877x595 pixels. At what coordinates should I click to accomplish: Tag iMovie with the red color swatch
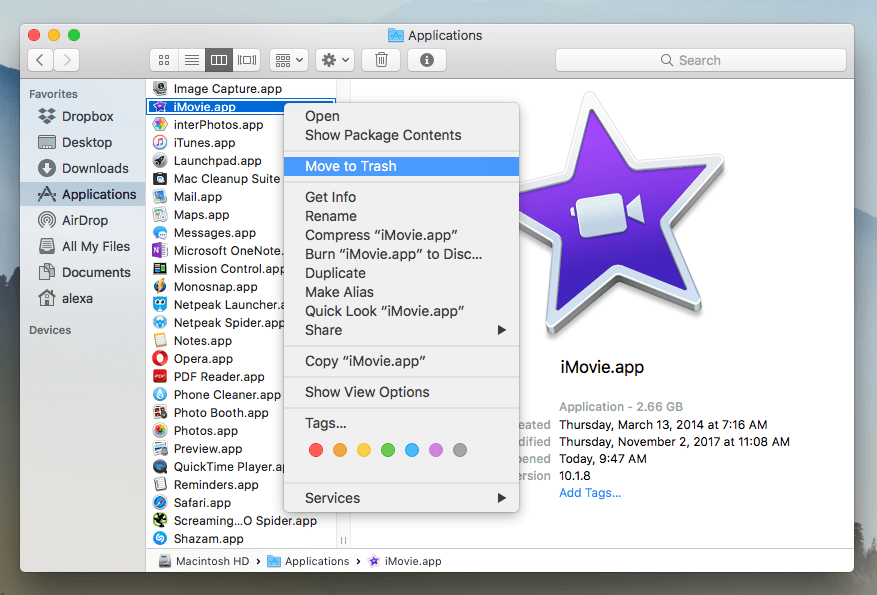[316, 450]
